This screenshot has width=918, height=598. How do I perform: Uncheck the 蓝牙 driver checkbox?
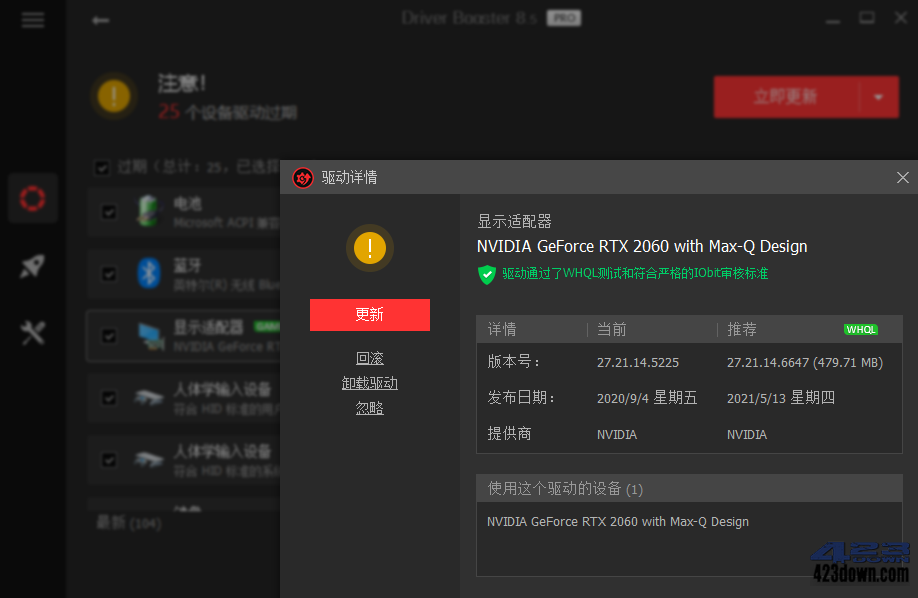109,274
